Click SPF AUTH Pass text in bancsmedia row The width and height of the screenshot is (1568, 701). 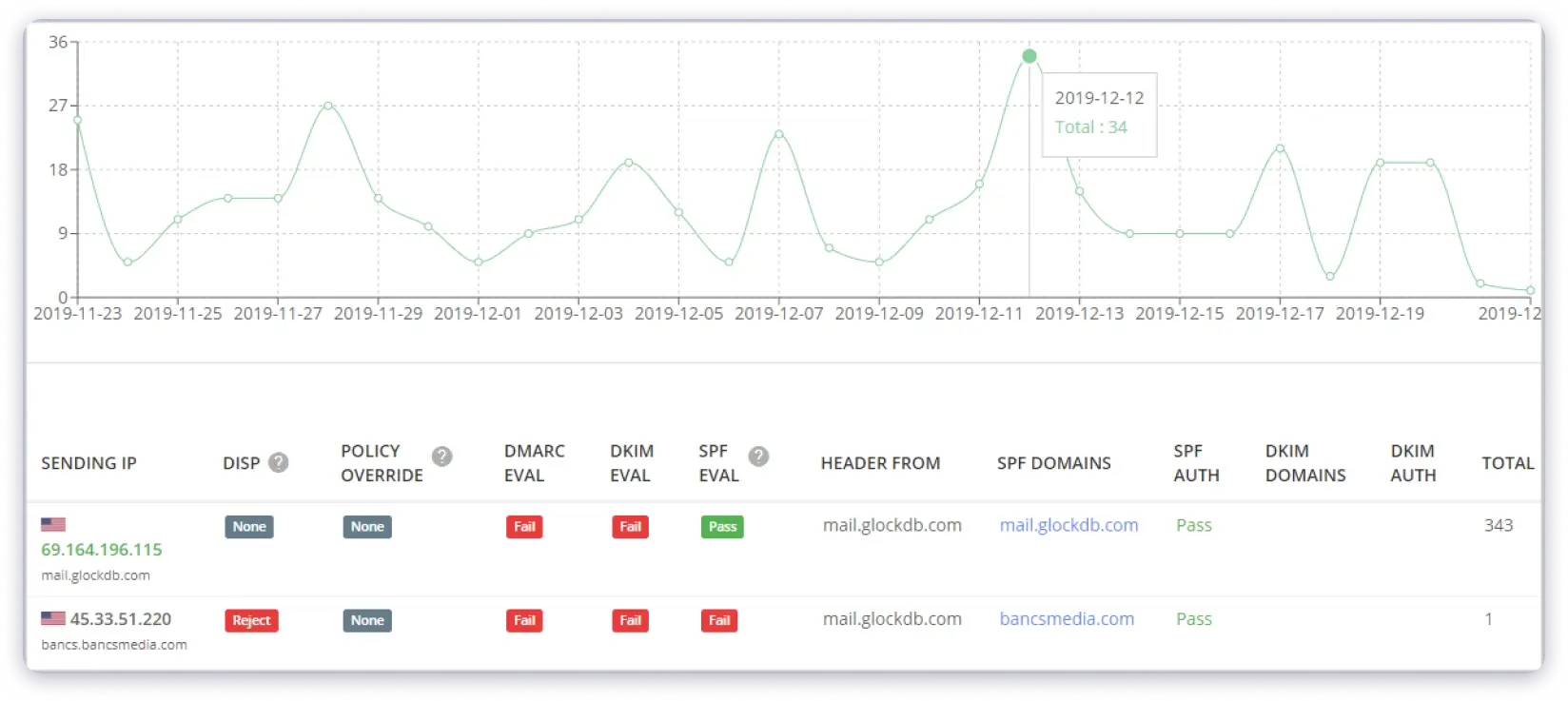tap(1193, 619)
